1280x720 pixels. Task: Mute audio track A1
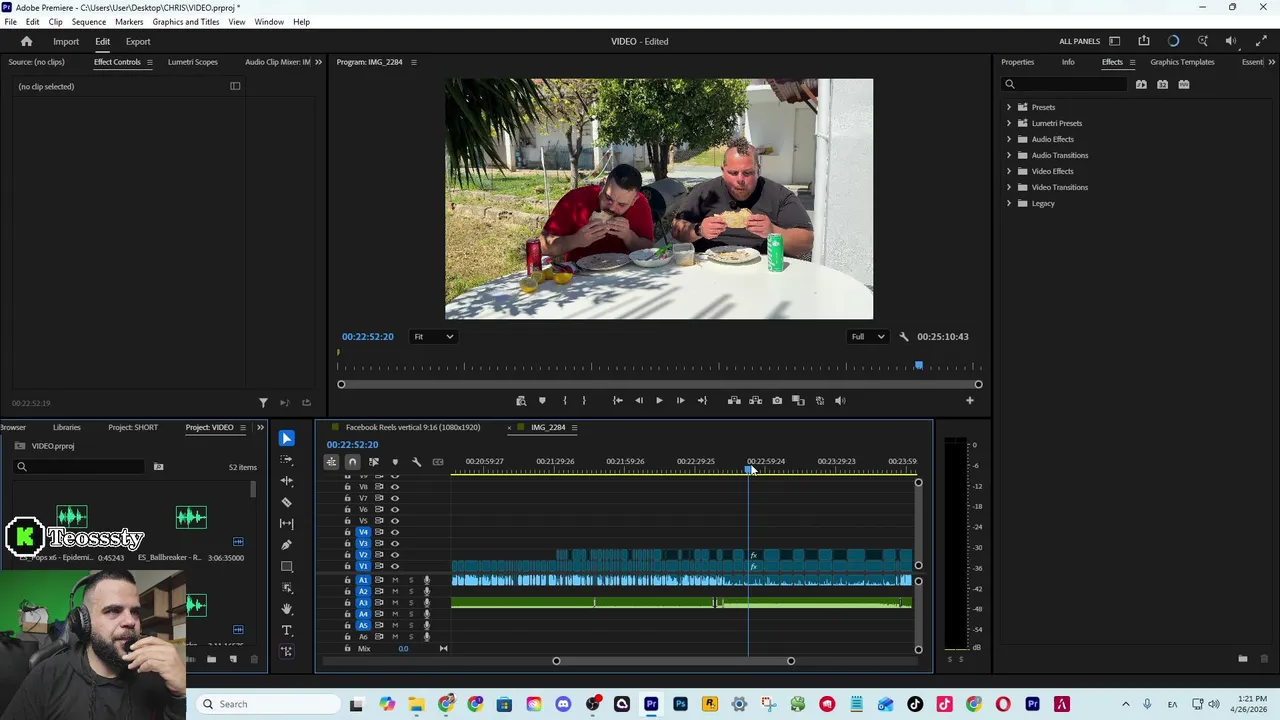395,580
